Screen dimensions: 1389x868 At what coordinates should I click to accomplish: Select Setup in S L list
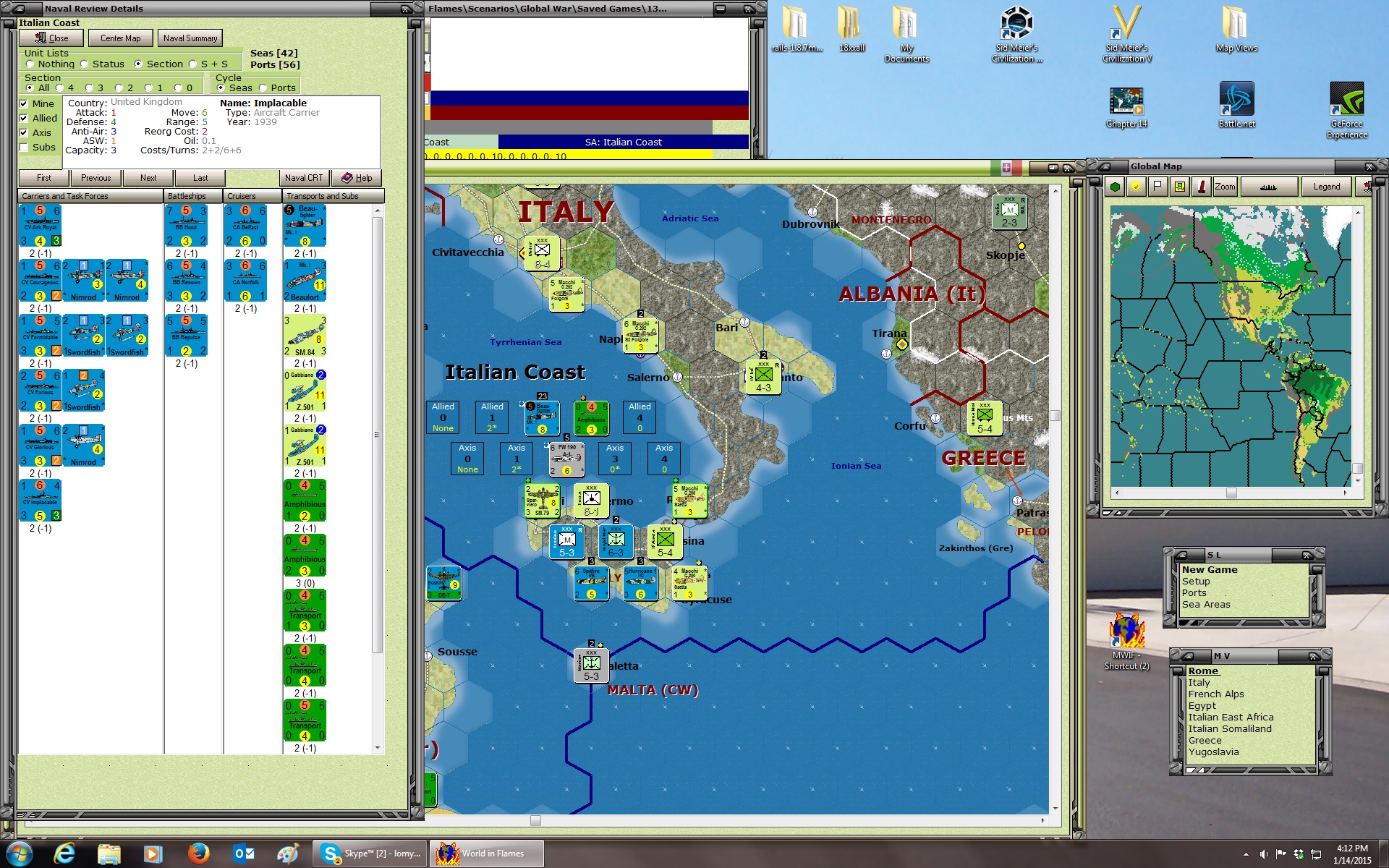pyautogui.click(x=1196, y=581)
